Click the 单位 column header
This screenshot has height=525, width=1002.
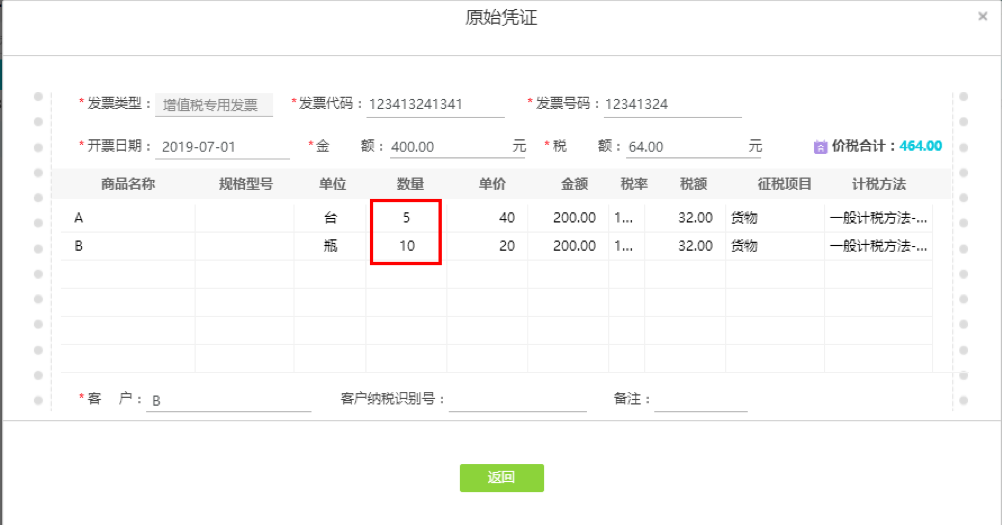click(332, 185)
